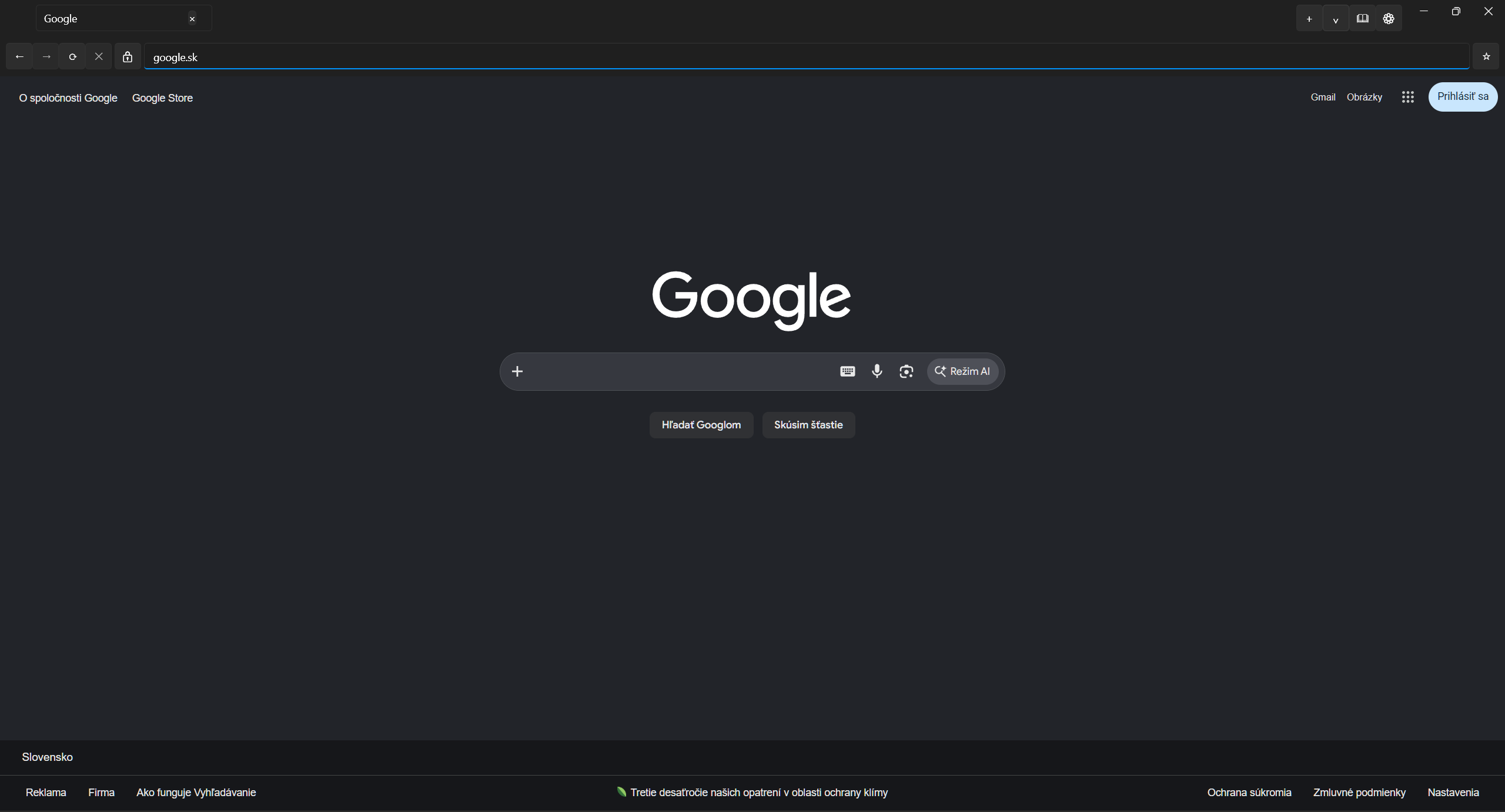Stop loading with the X button in navigation bar
The width and height of the screenshot is (1505, 812).
99,56
